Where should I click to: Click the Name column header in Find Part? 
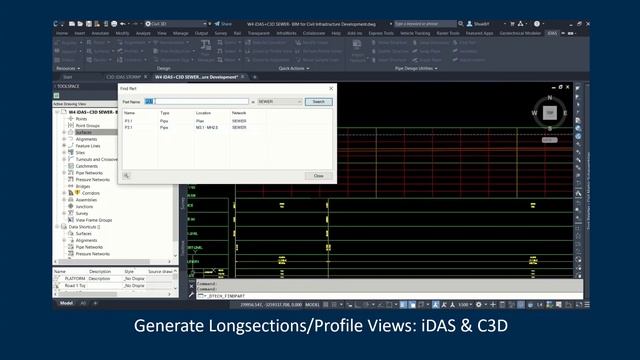[x=129, y=113]
